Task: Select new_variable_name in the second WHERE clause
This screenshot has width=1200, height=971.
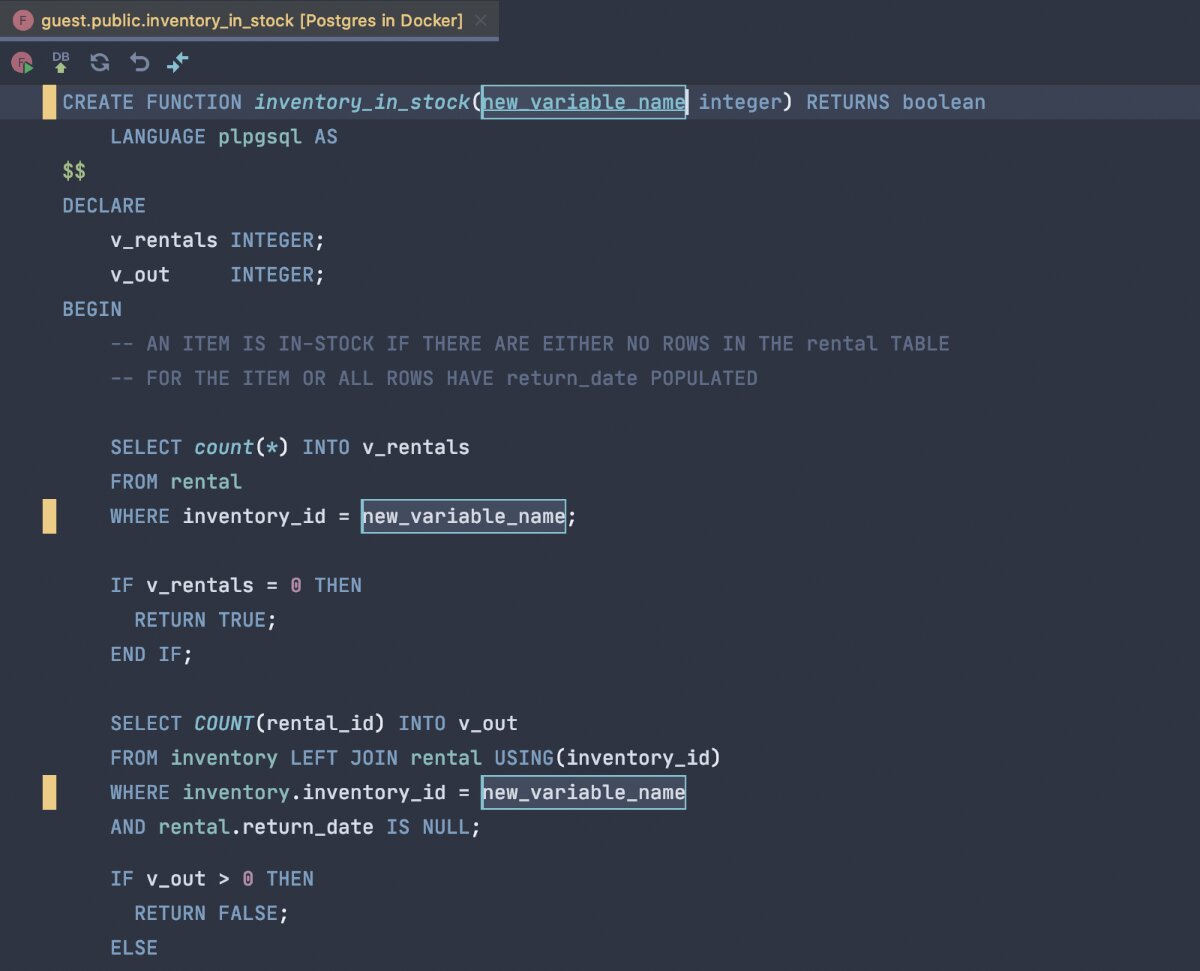Action: (583, 792)
